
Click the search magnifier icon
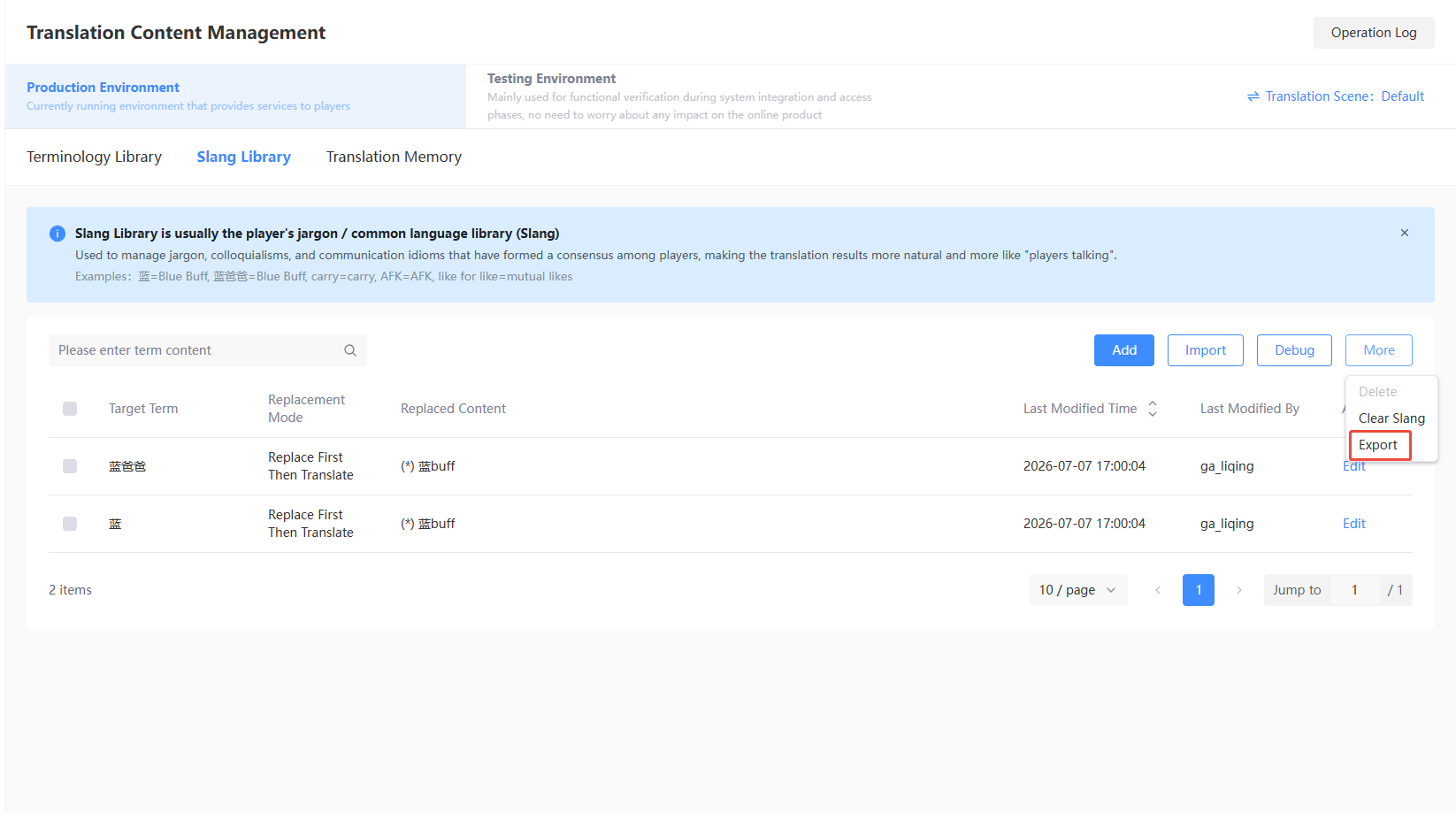[x=350, y=350]
